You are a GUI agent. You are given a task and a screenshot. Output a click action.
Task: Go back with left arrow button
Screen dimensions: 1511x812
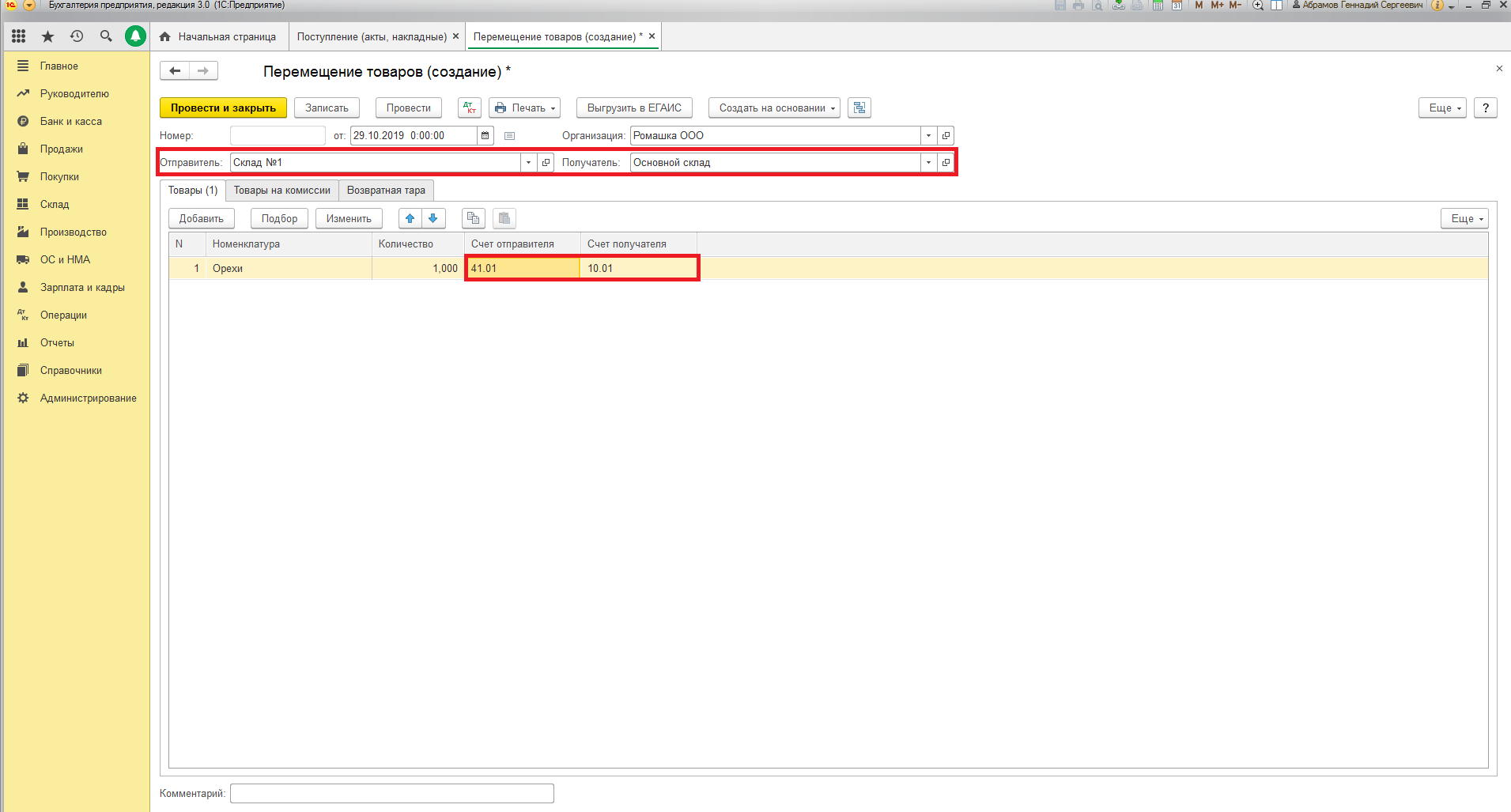[175, 71]
